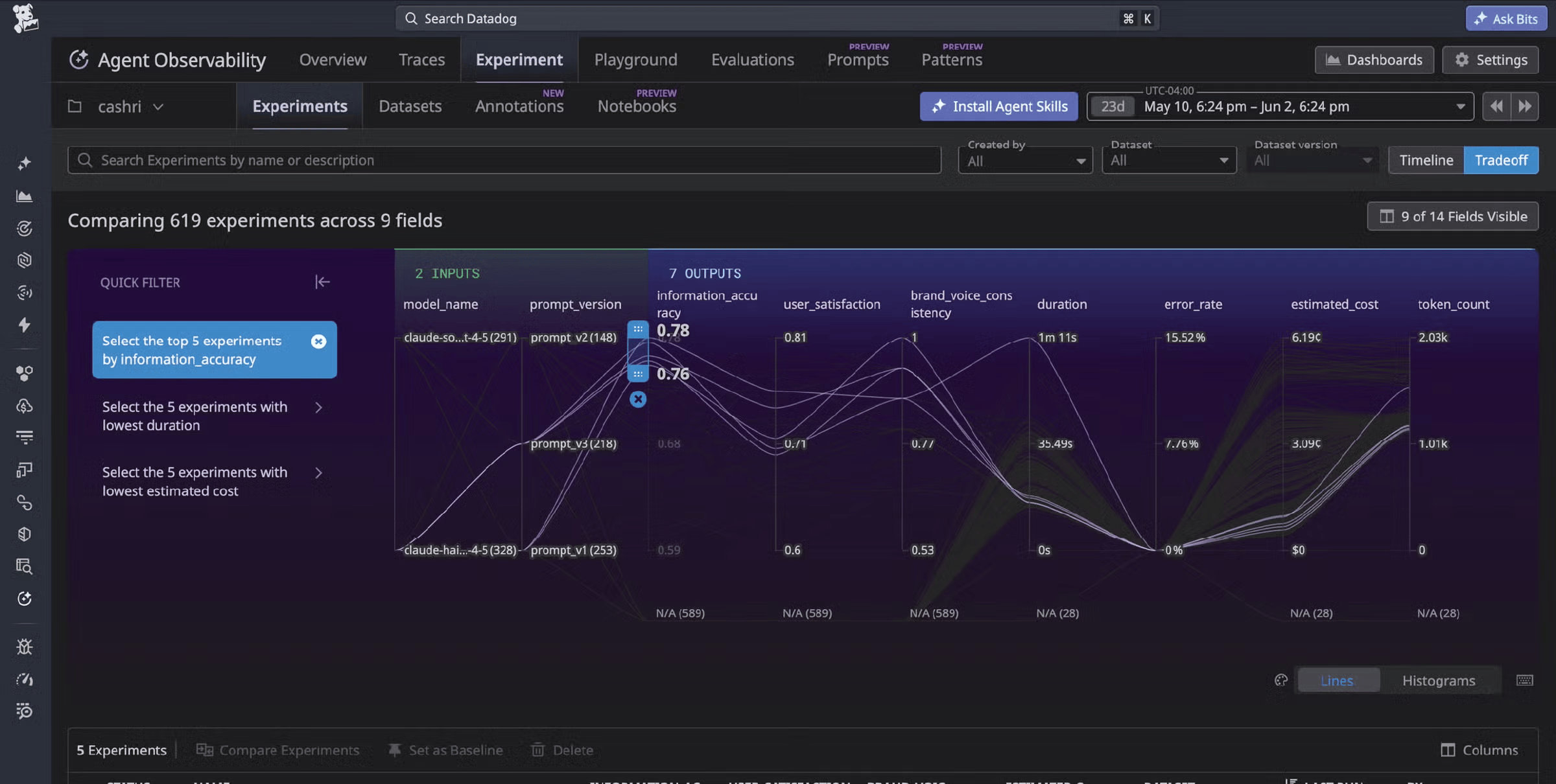Grab the upper 0.78 range handle

point(638,329)
